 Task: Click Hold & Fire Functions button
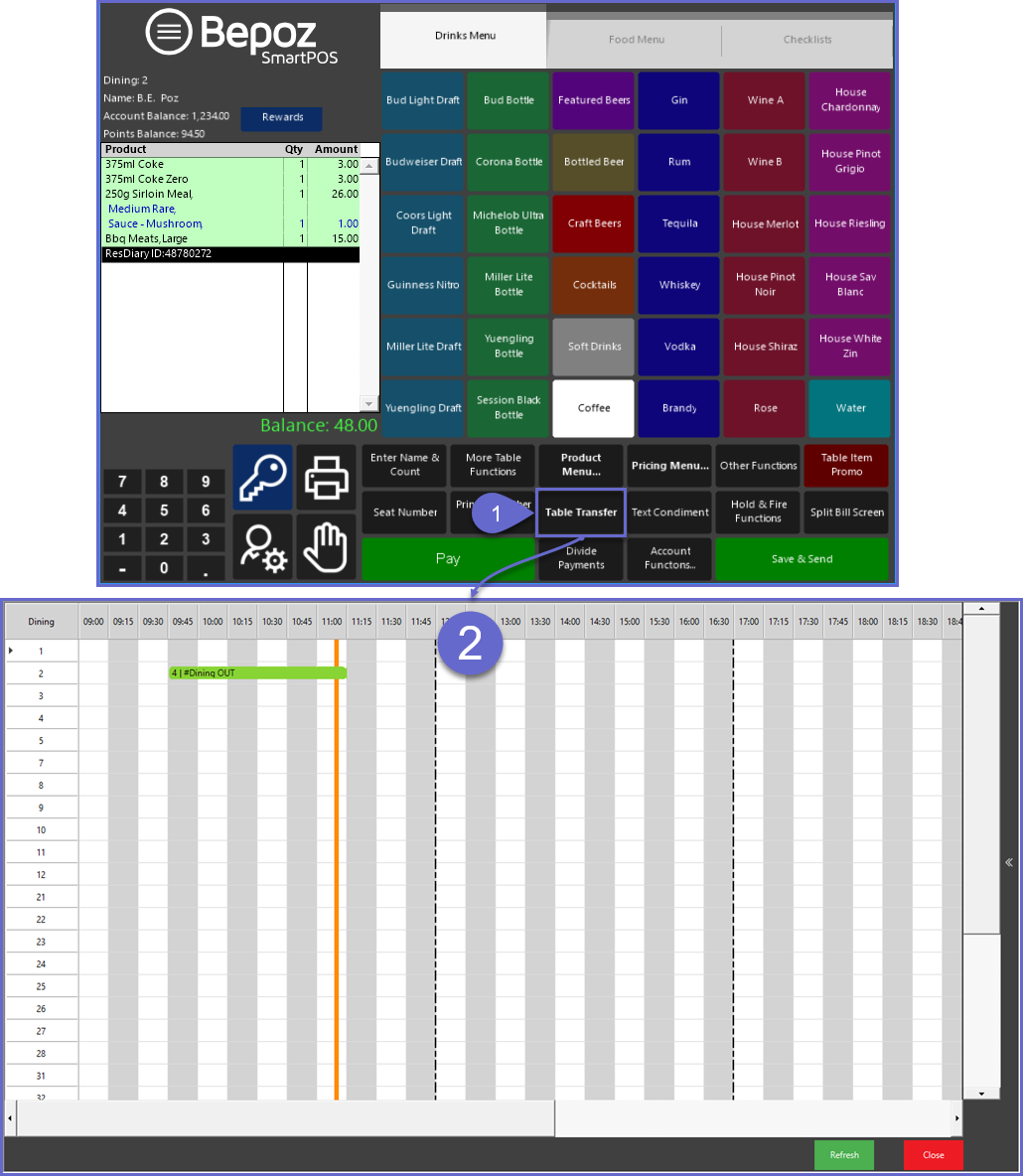(758, 512)
